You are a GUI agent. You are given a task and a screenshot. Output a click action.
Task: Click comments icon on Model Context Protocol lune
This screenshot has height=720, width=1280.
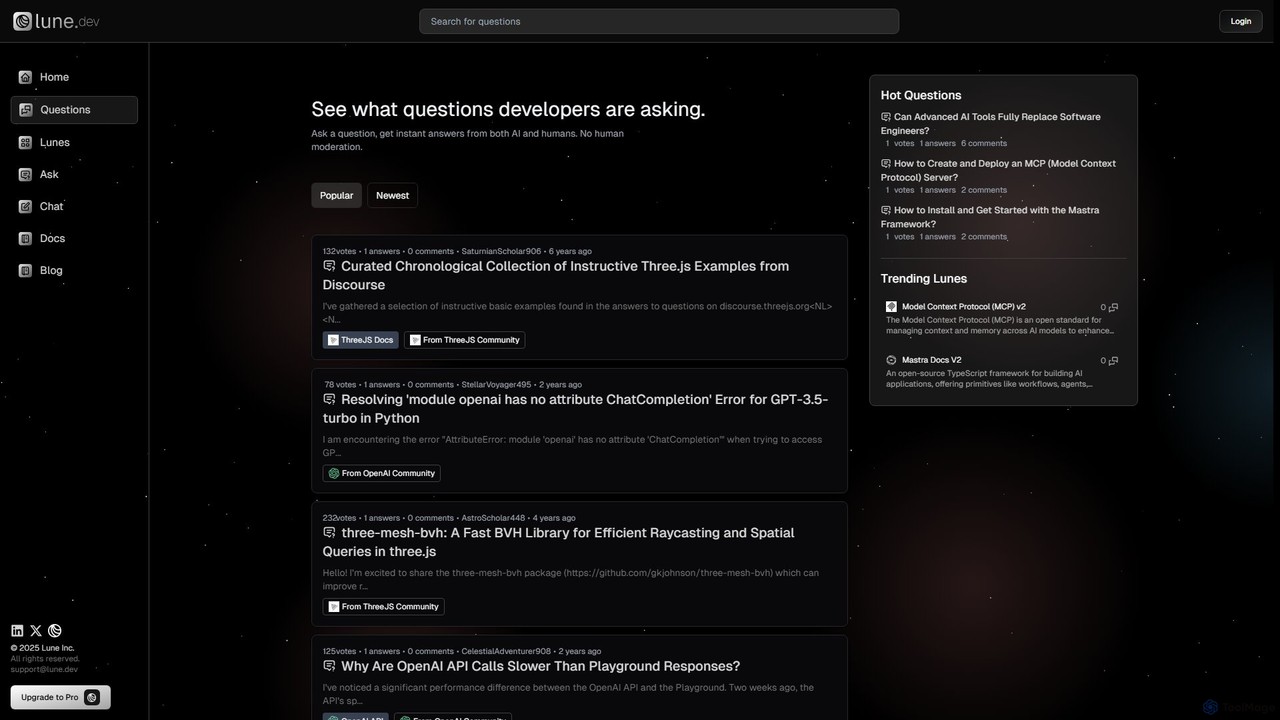point(1113,307)
